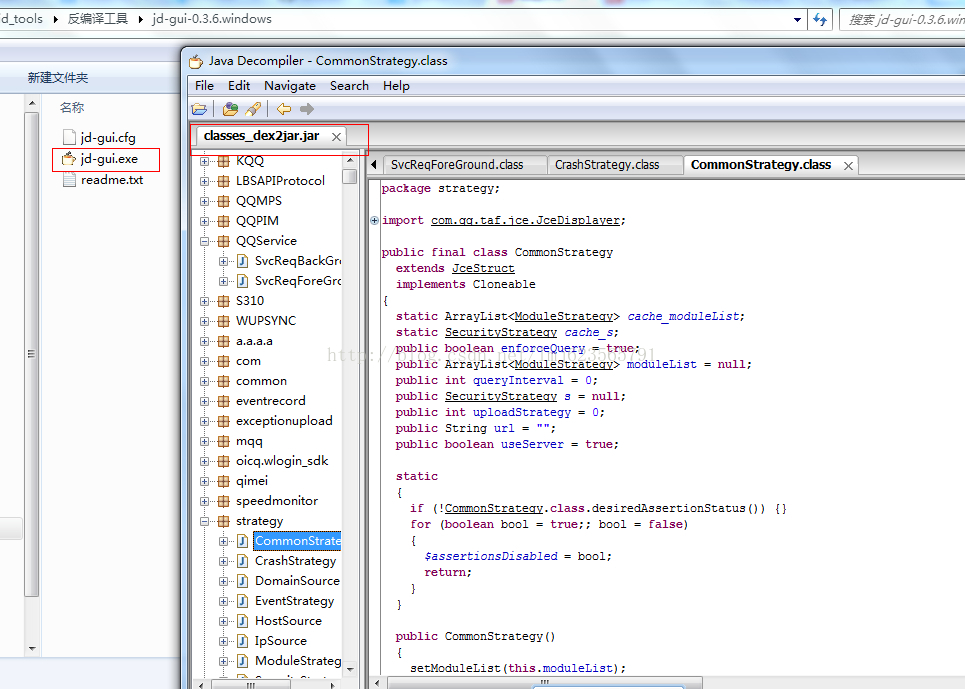Collapse the QQService package node

tap(204, 241)
